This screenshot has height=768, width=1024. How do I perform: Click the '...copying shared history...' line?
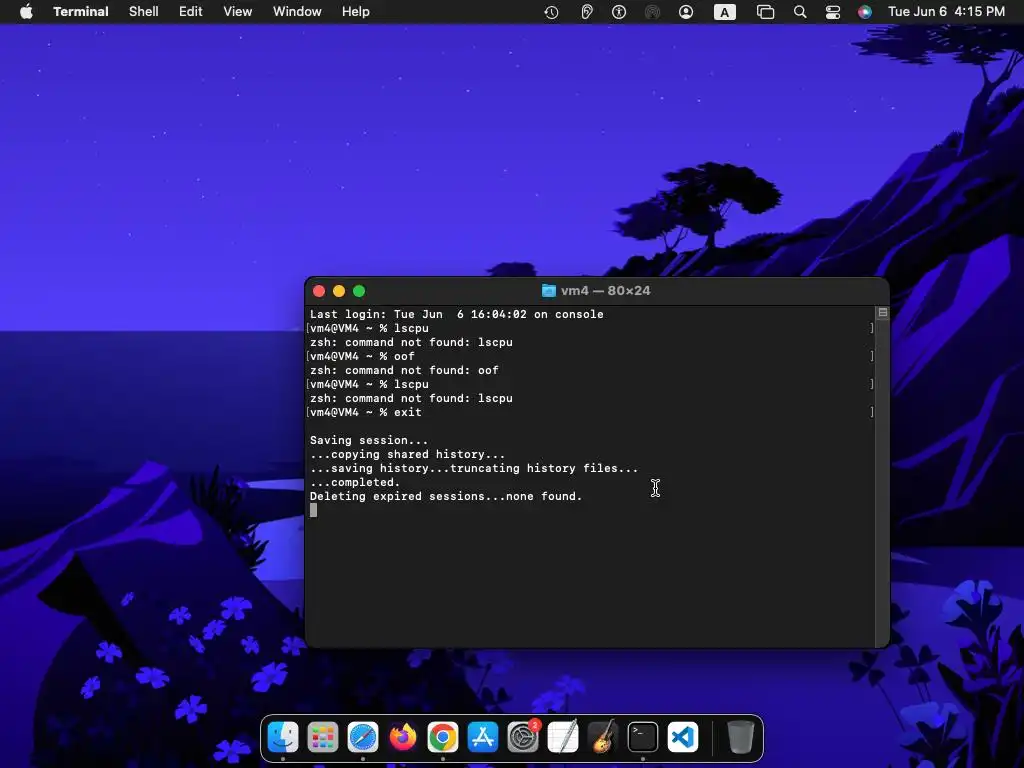[x=408, y=455]
